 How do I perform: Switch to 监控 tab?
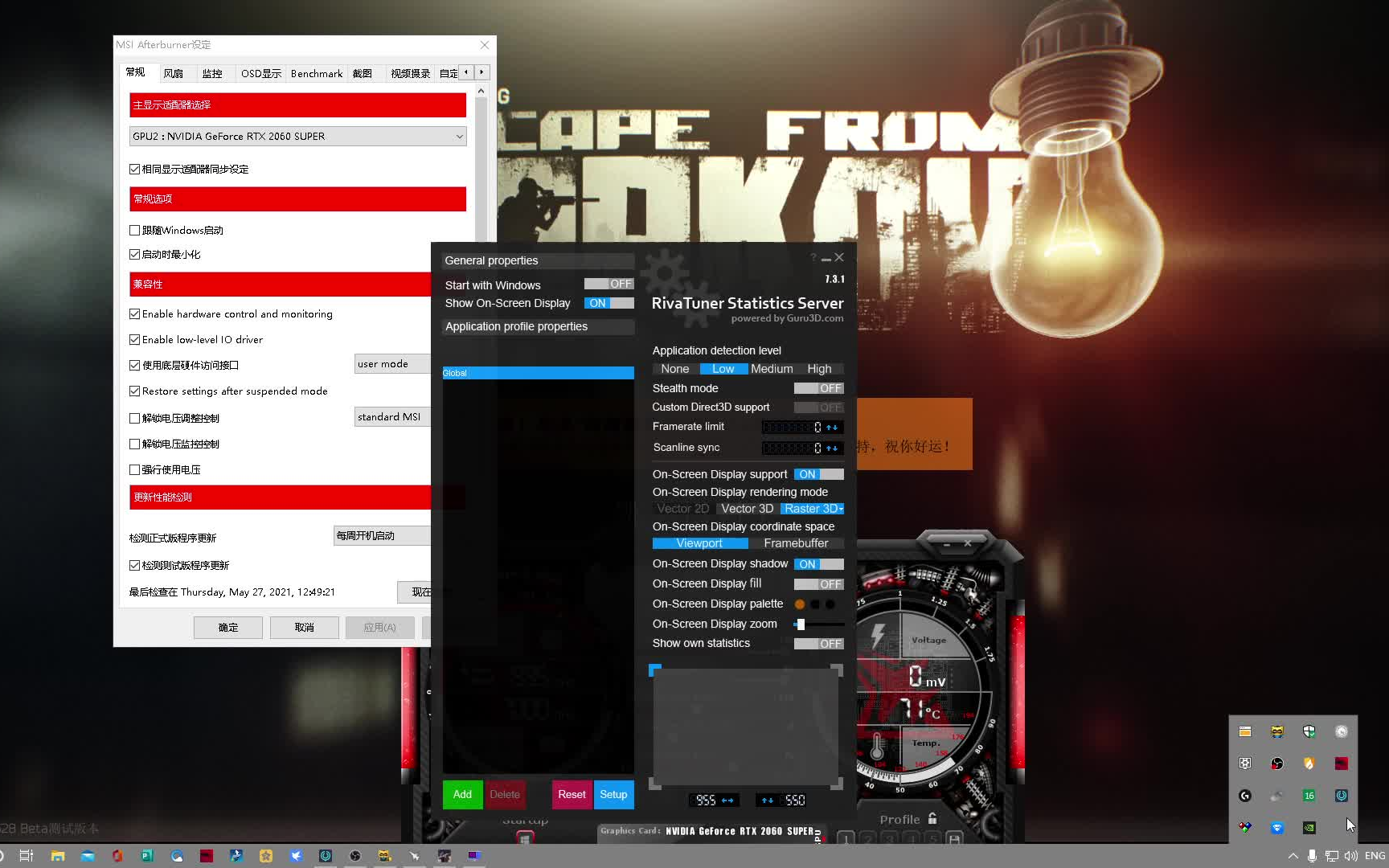[211, 73]
